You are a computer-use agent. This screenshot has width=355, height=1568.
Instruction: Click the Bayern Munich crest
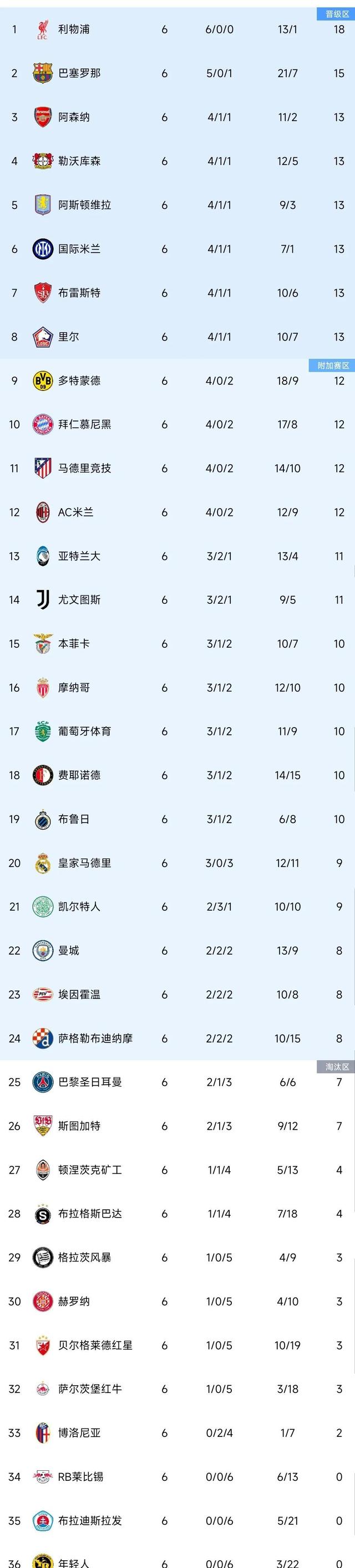(x=43, y=424)
